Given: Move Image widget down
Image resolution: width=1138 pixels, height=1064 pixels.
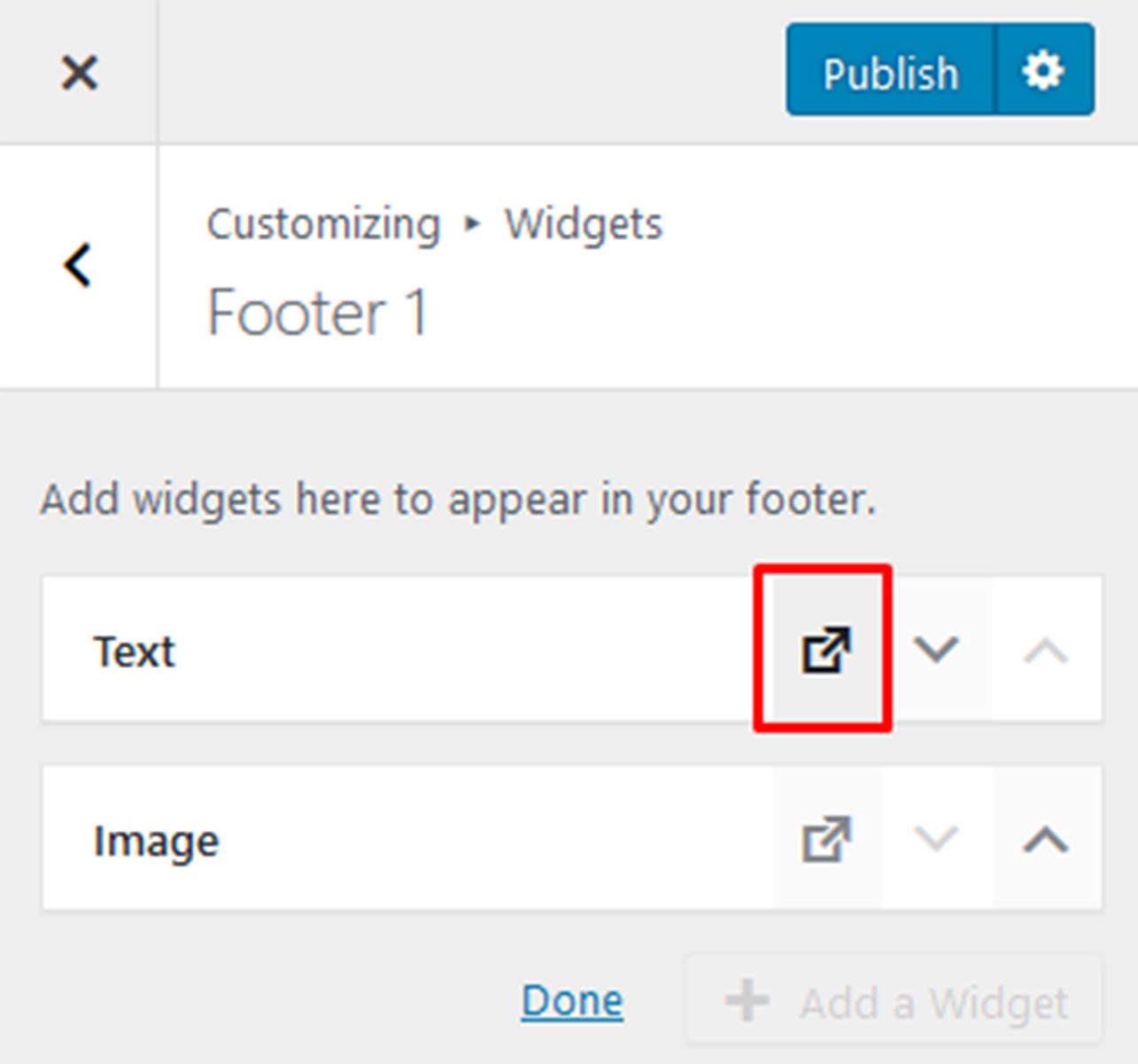Looking at the screenshot, I should pyautogui.click(x=937, y=839).
